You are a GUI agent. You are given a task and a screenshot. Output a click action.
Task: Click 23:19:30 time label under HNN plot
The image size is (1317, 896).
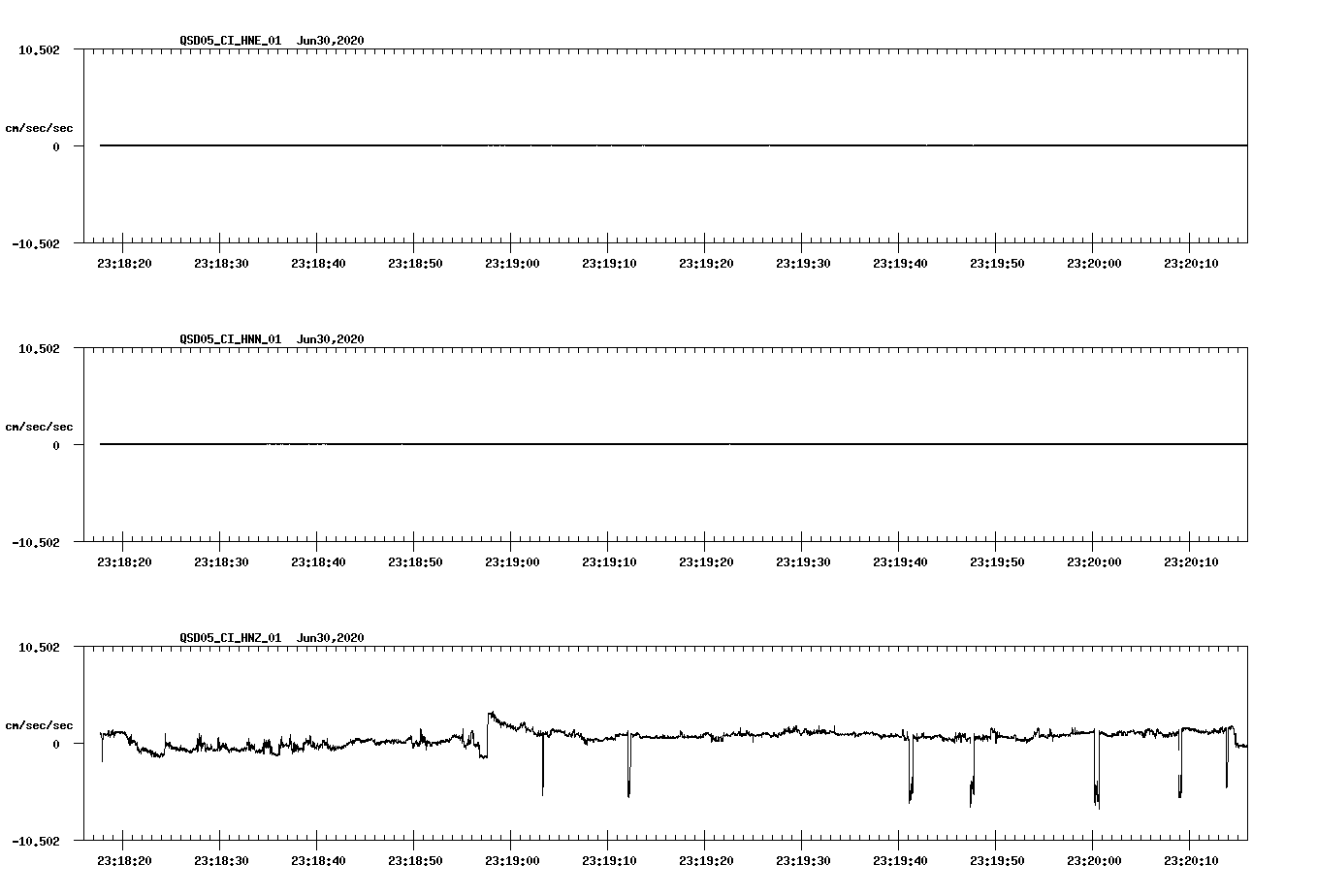pyautogui.click(x=803, y=562)
